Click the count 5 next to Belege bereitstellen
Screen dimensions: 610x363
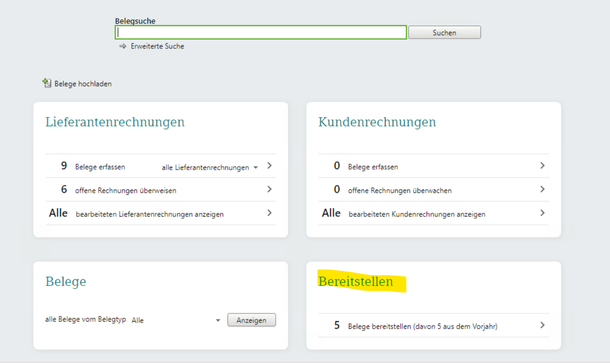[x=337, y=325]
